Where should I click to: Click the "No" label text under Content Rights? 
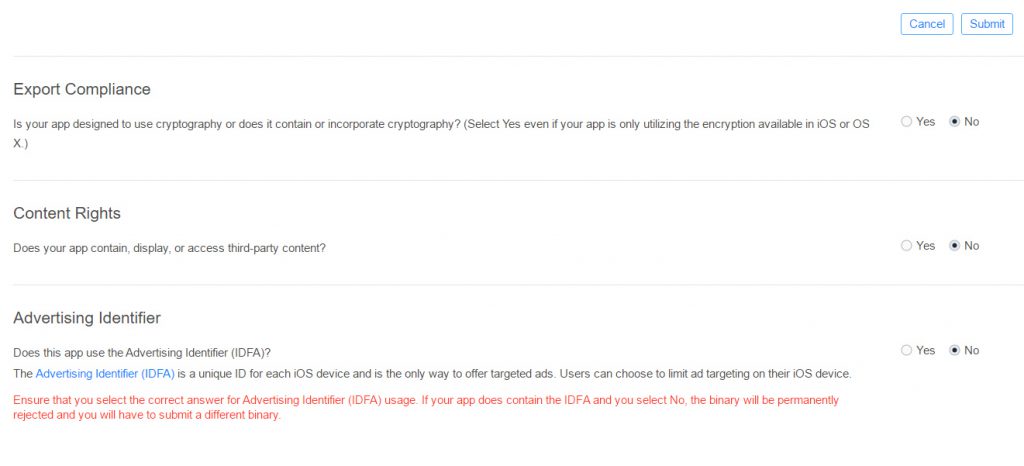(x=971, y=245)
